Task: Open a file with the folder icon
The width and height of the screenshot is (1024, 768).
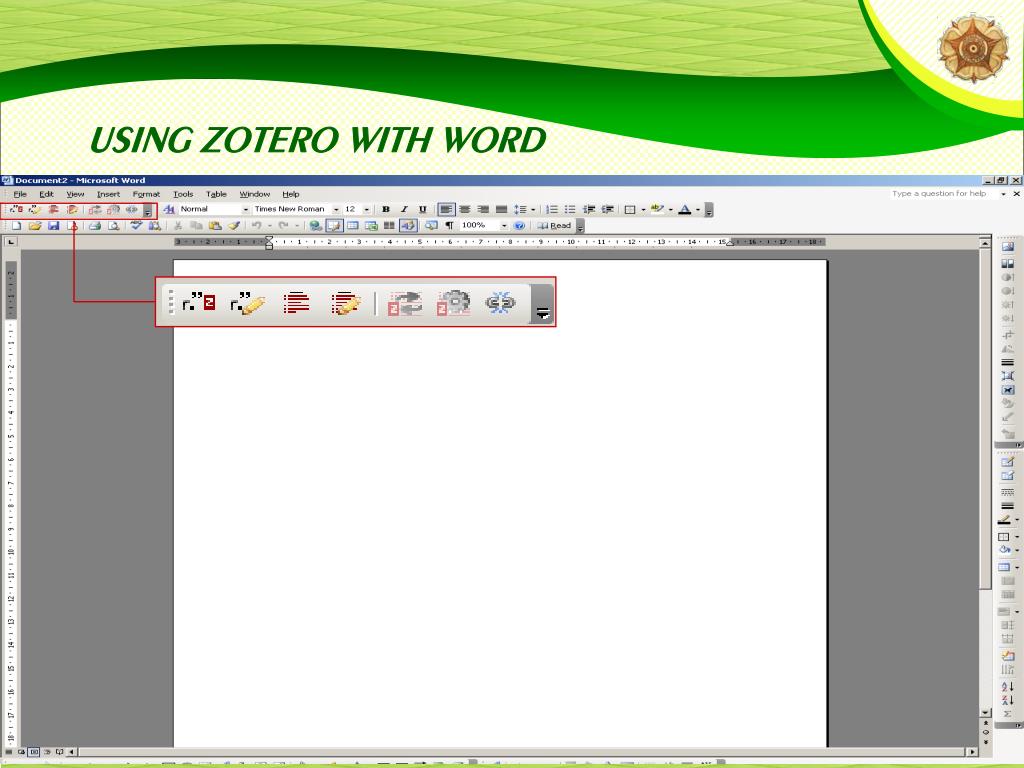Action: tap(35, 226)
